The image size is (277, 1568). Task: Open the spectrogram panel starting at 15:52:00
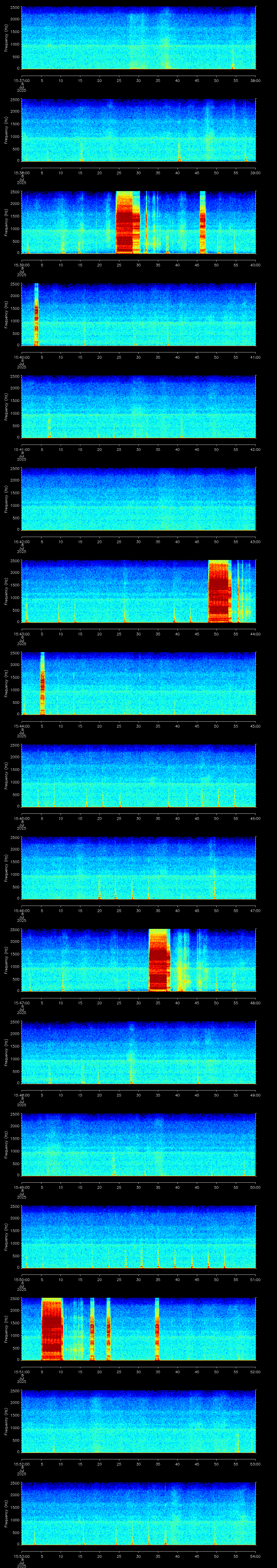click(x=138, y=1422)
